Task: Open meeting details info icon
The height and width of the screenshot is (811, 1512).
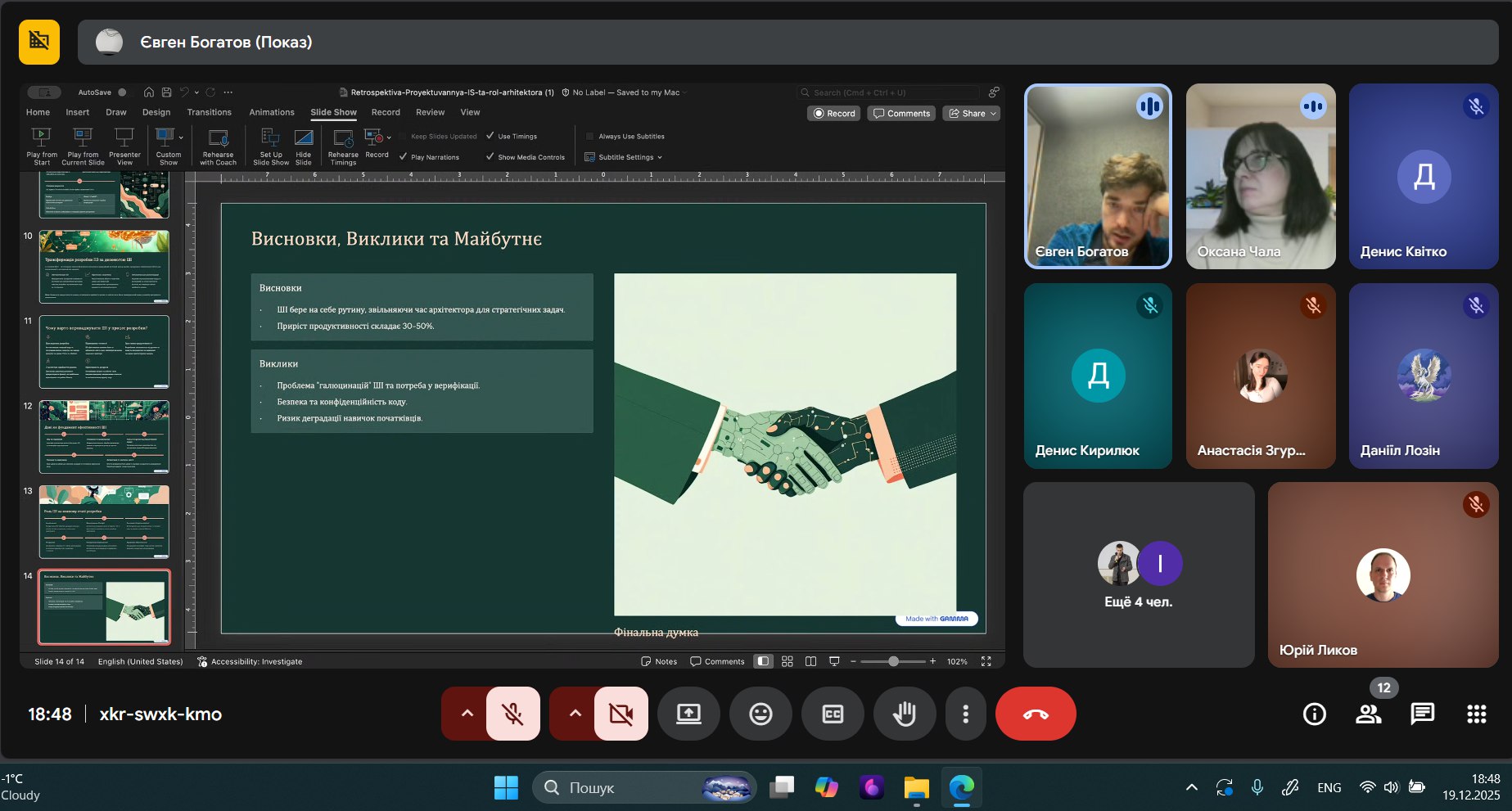Action: pyautogui.click(x=1314, y=714)
